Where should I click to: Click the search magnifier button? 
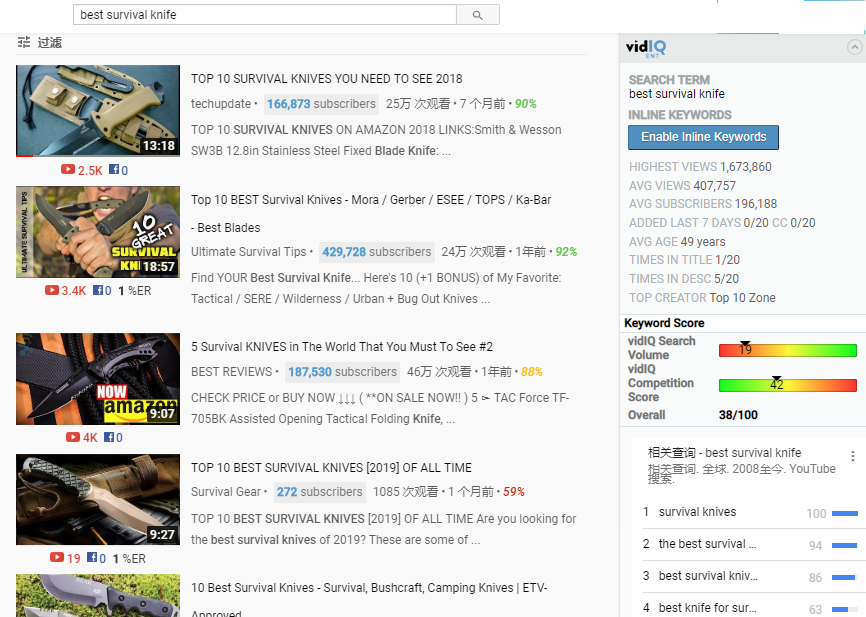tap(478, 15)
